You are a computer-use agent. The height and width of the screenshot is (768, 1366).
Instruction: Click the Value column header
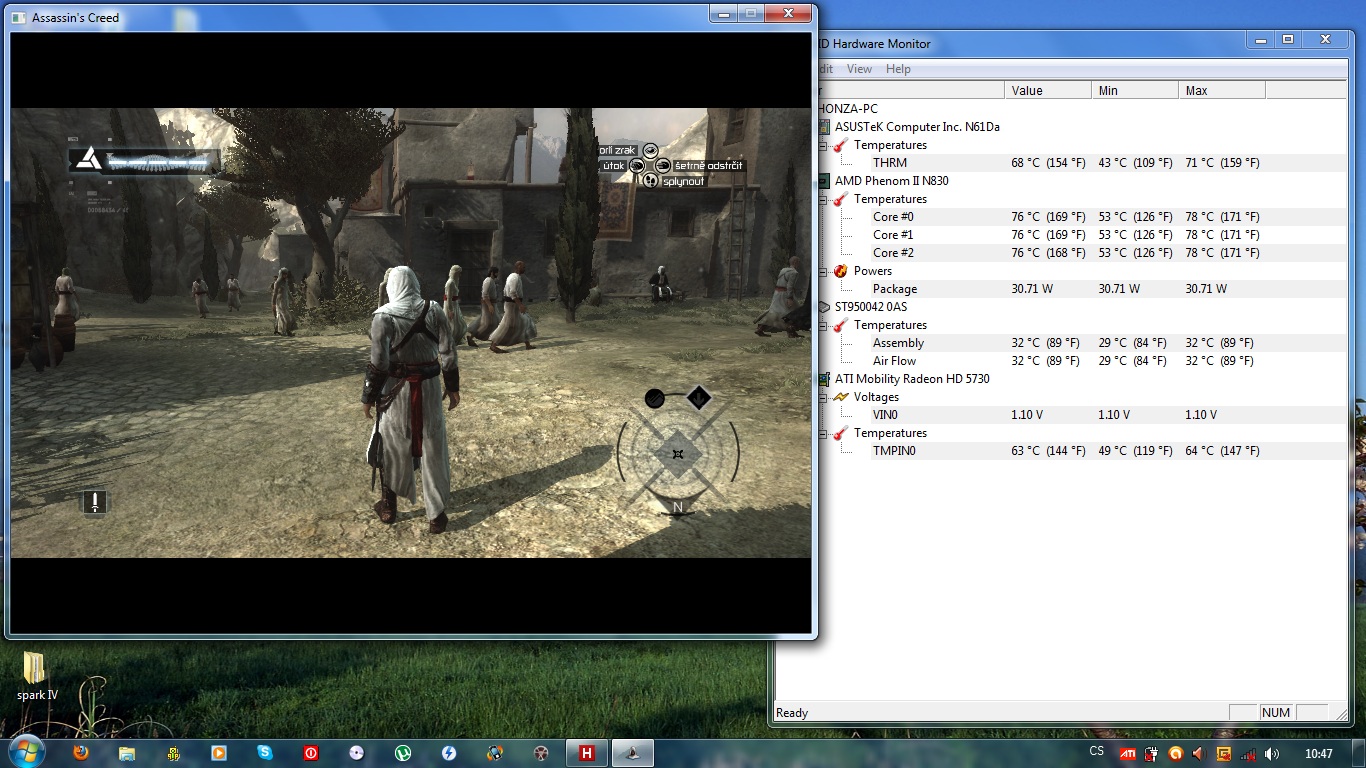pyautogui.click(x=1047, y=90)
